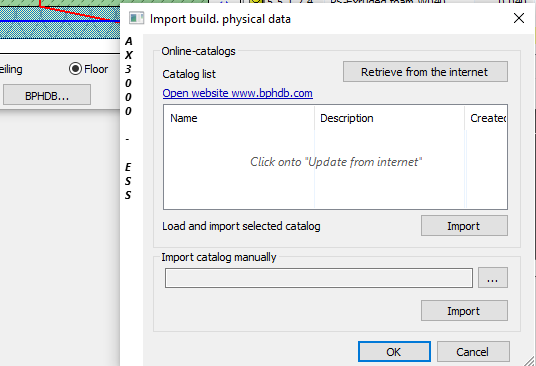
Task: Click dialog title bar icon
Action: (x=136, y=18)
